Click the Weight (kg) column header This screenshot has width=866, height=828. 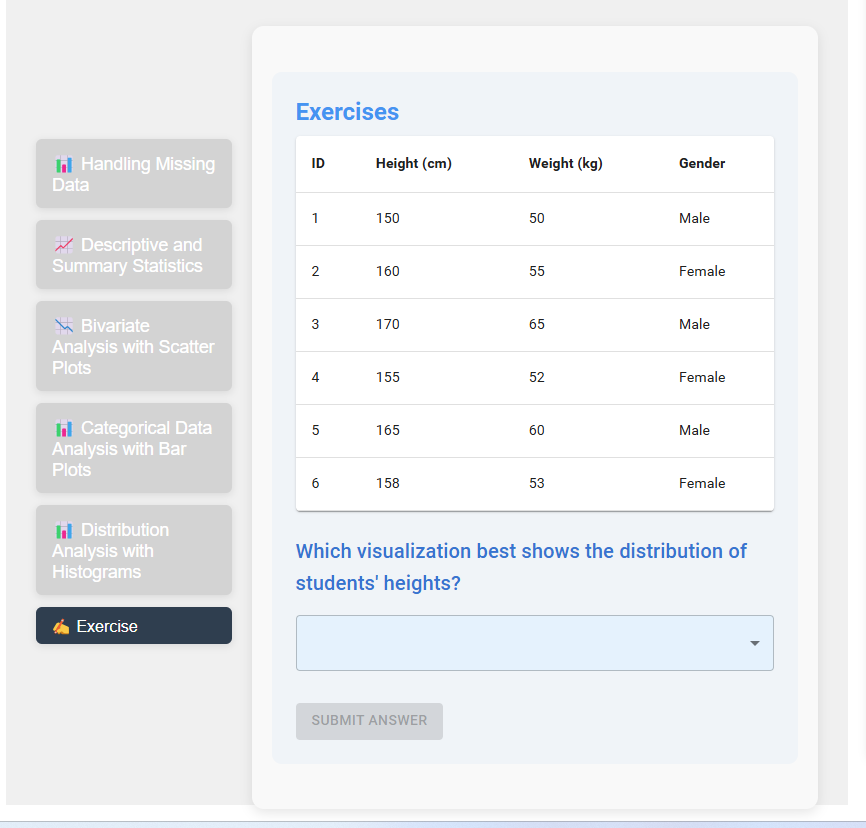coord(566,164)
